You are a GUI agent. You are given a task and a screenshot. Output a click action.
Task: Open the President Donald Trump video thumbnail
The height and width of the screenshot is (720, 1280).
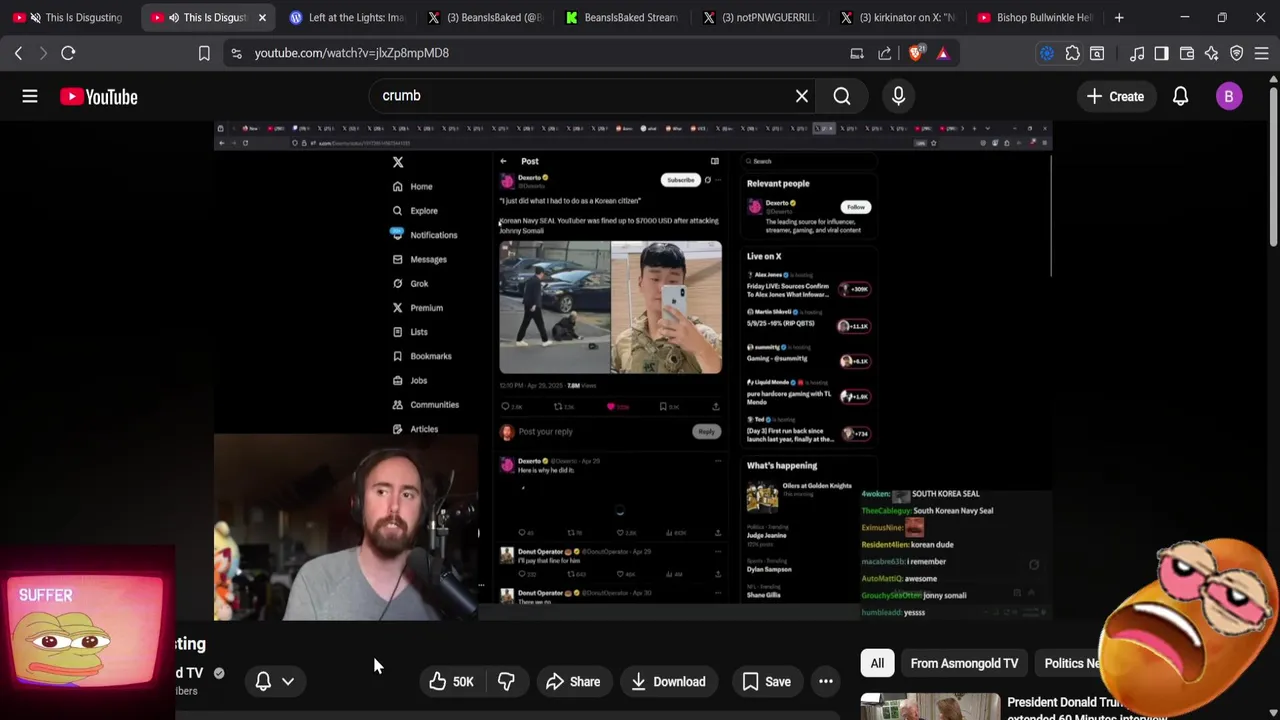[x=930, y=706]
